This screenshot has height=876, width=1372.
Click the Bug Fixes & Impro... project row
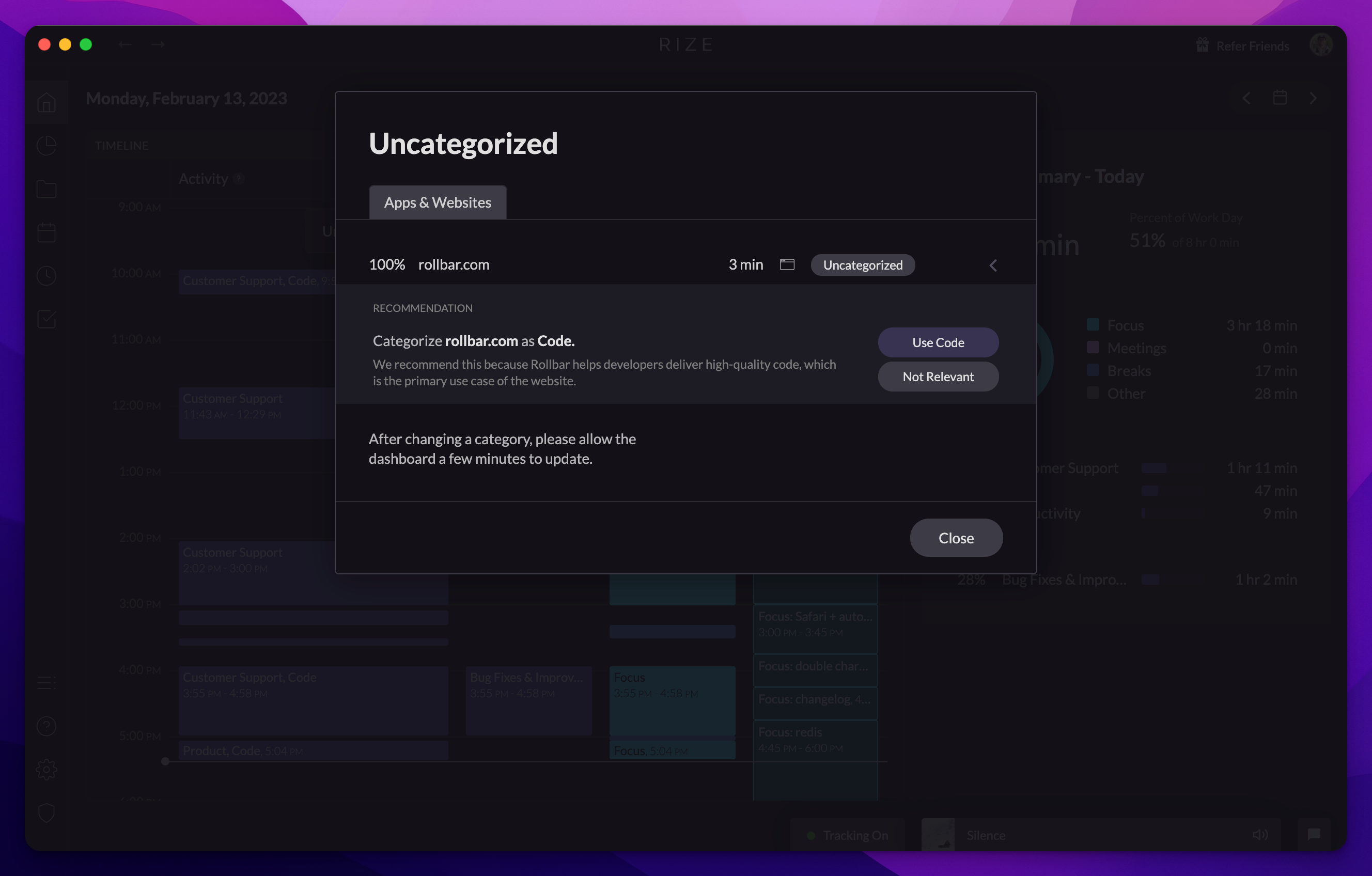tap(1127, 579)
